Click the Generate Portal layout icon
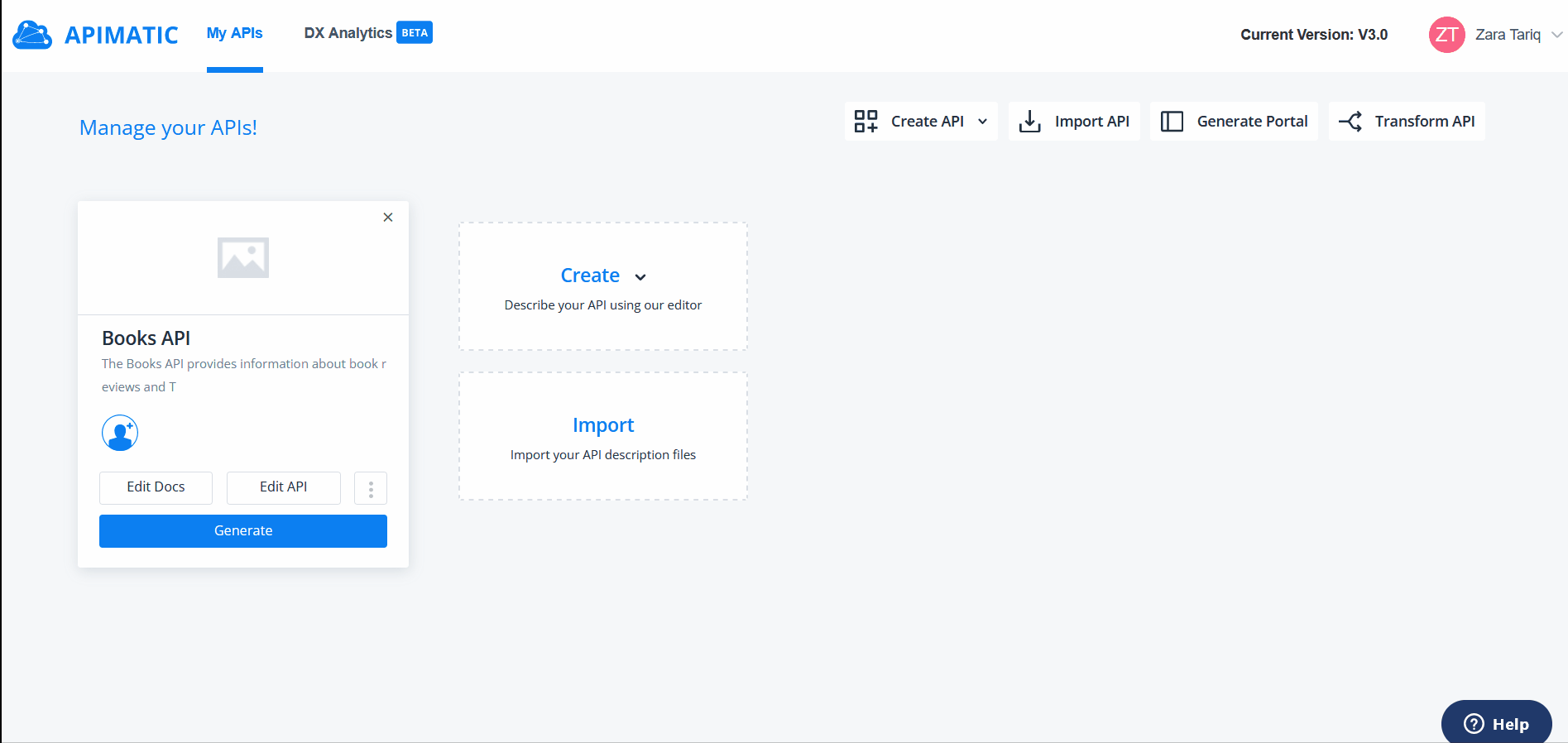Image resolution: width=1568 pixels, height=743 pixels. click(1172, 122)
